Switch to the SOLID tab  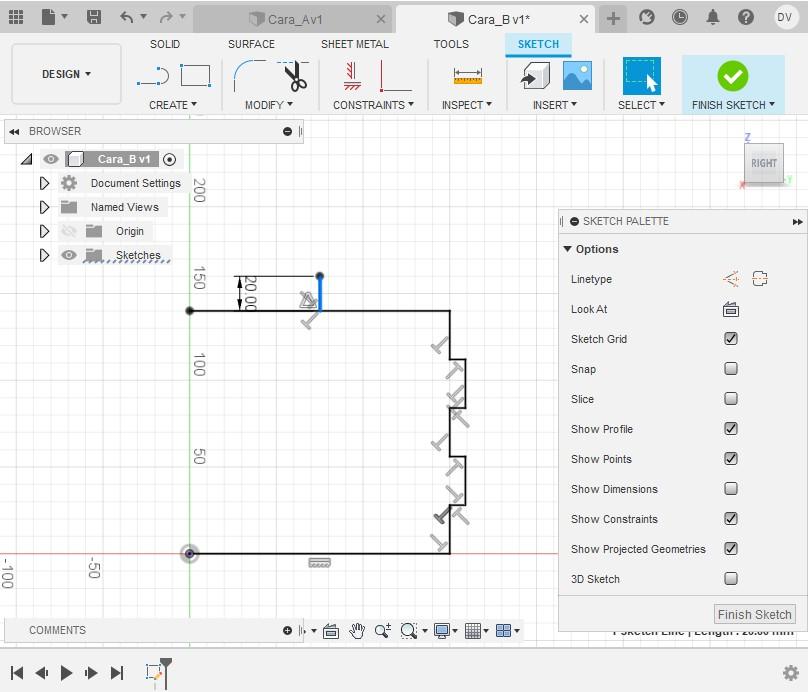click(165, 44)
